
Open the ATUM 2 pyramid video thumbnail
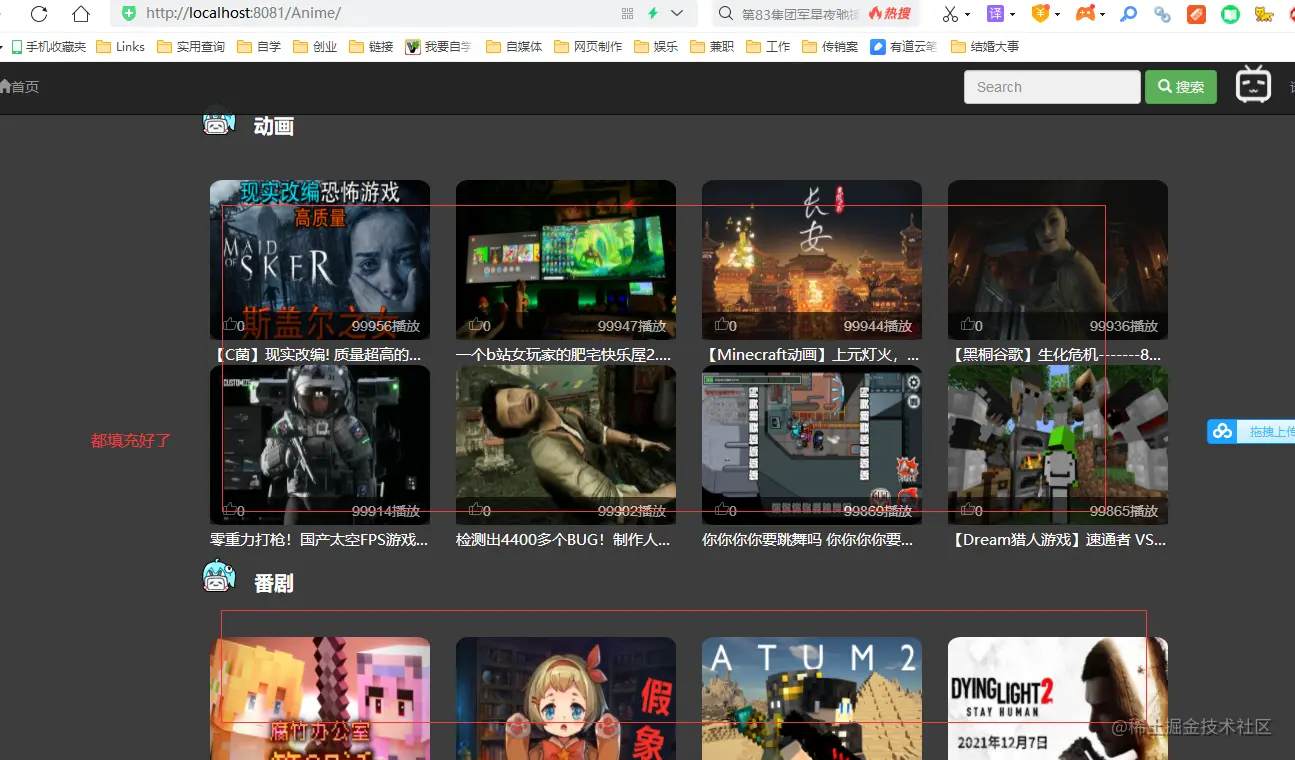[x=812, y=698]
